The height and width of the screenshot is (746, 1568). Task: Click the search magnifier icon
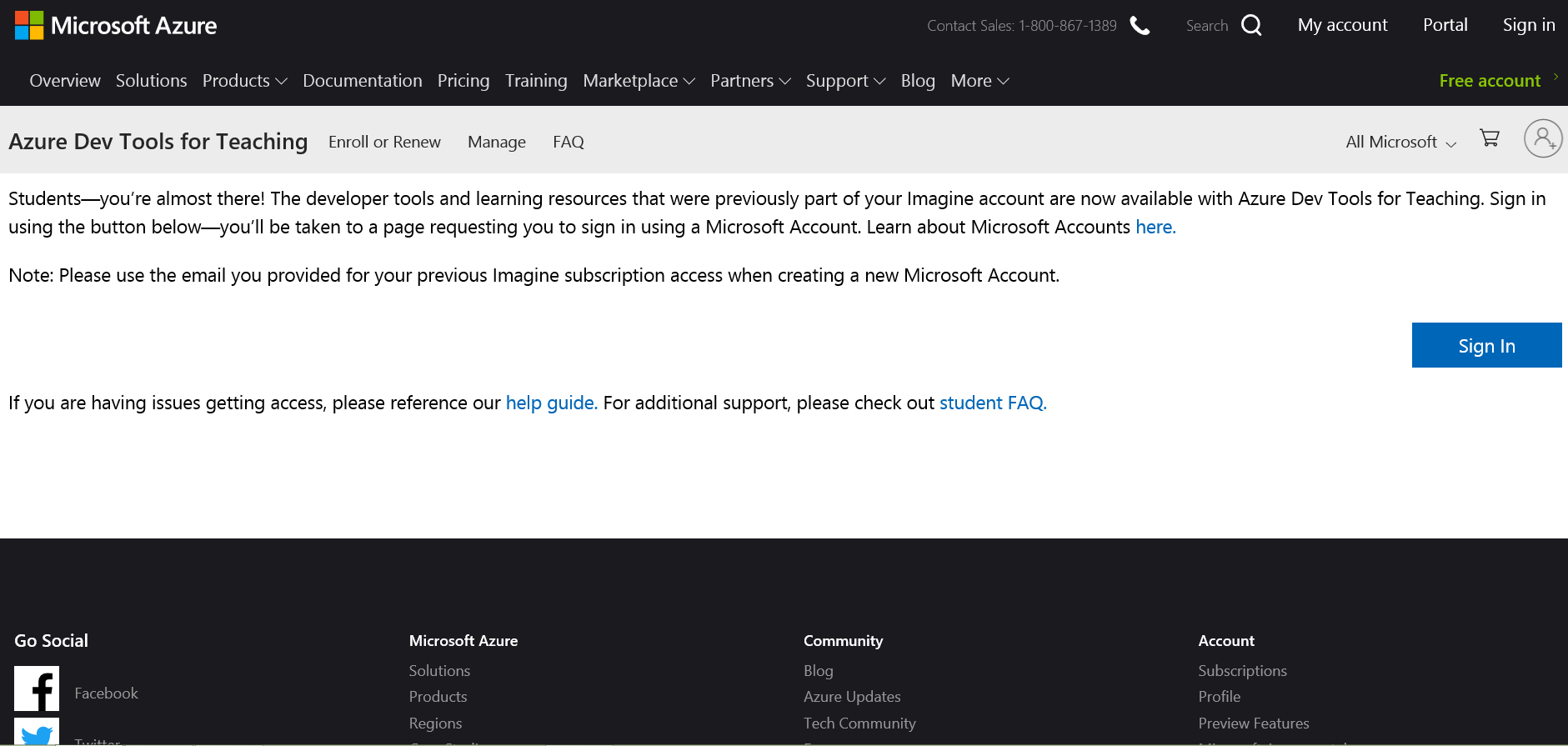click(1250, 26)
